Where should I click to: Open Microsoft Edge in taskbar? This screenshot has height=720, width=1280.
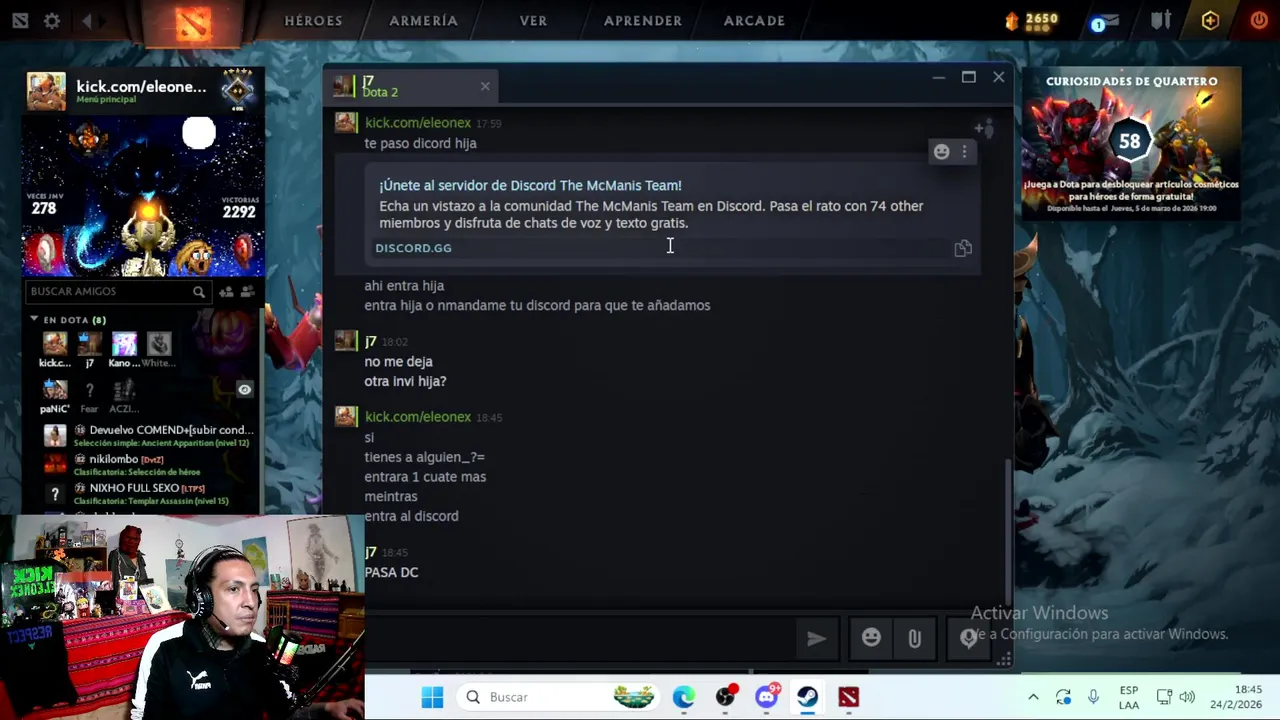[684, 697]
